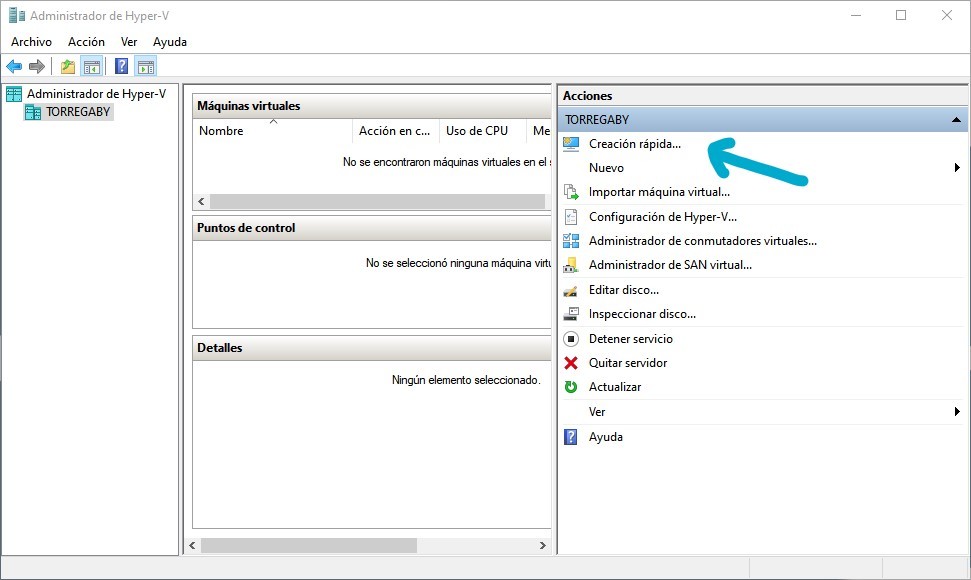The height and width of the screenshot is (580, 971).
Task: Open Administrador de SAN virtual
Action: (670, 266)
